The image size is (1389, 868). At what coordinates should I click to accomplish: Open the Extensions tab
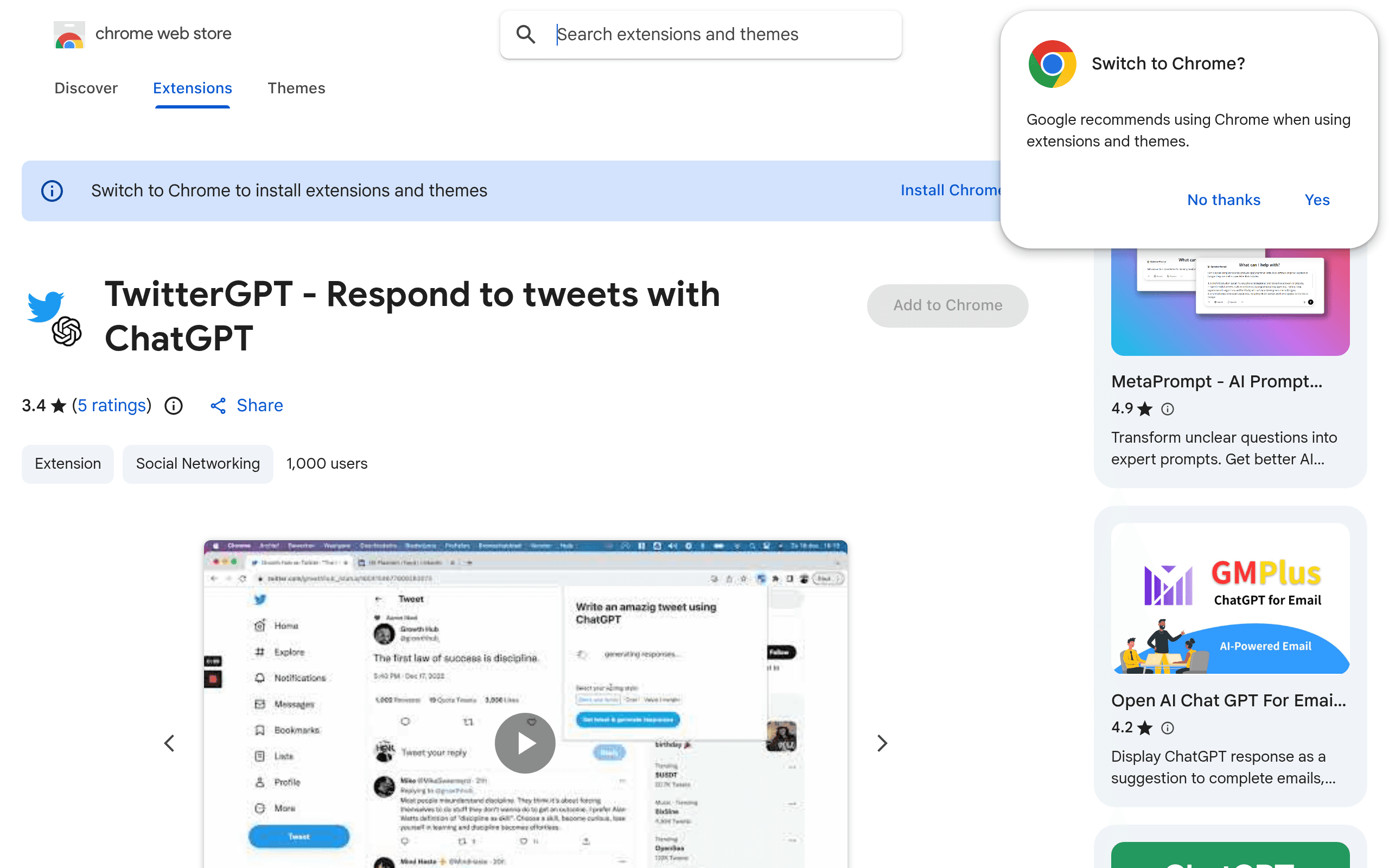(192, 88)
